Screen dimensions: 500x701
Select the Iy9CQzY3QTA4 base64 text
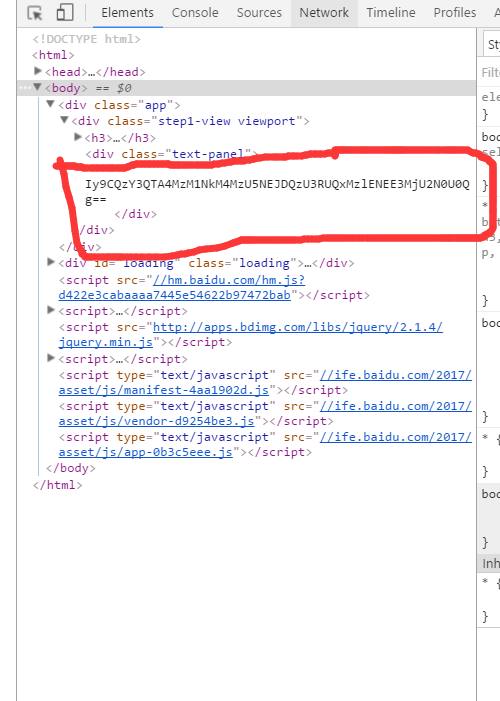point(277,184)
